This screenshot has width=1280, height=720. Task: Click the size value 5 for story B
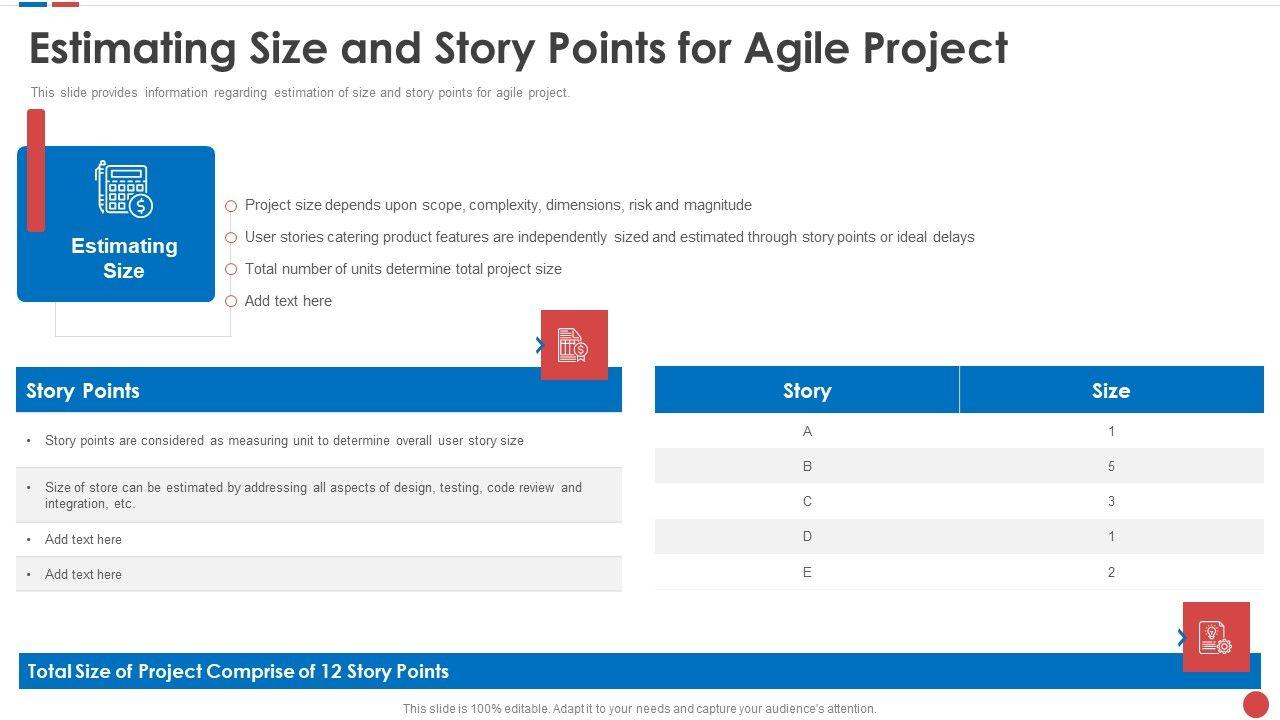coord(1111,466)
